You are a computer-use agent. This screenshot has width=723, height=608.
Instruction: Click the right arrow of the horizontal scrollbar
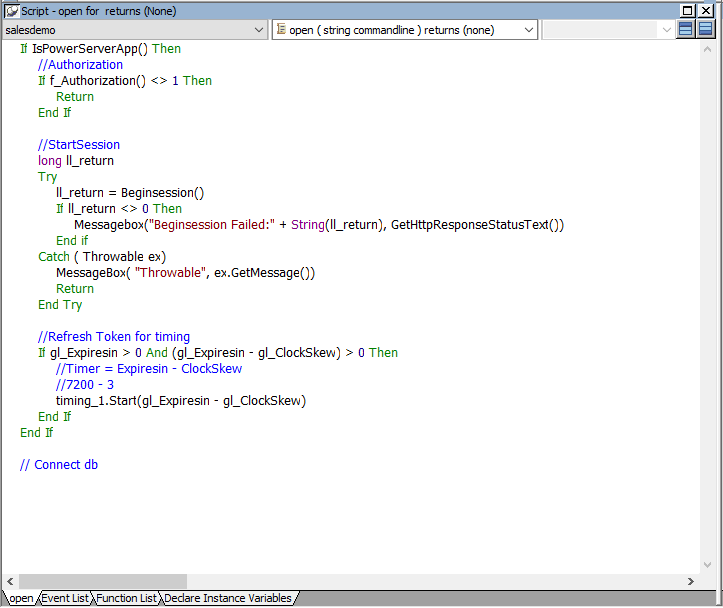click(690, 581)
